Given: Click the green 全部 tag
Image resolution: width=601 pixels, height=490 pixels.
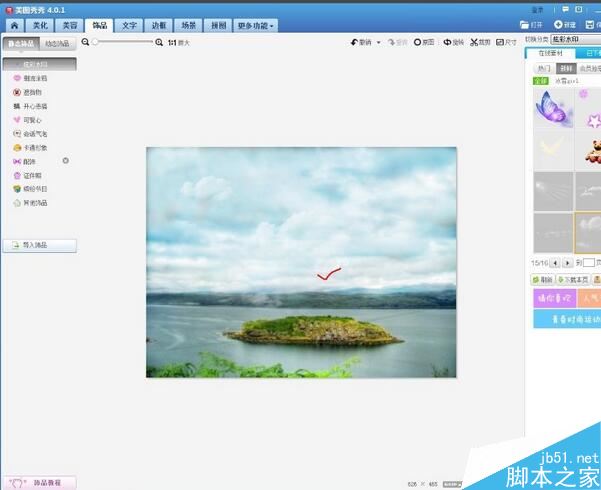Looking at the screenshot, I should pos(541,81).
